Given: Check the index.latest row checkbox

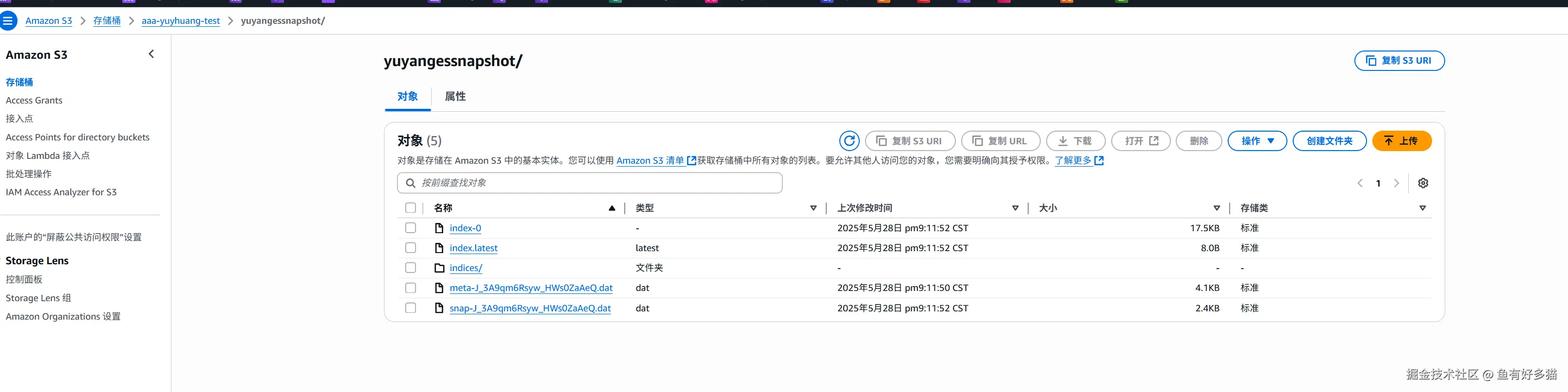Looking at the screenshot, I should (x=410, y=248).
